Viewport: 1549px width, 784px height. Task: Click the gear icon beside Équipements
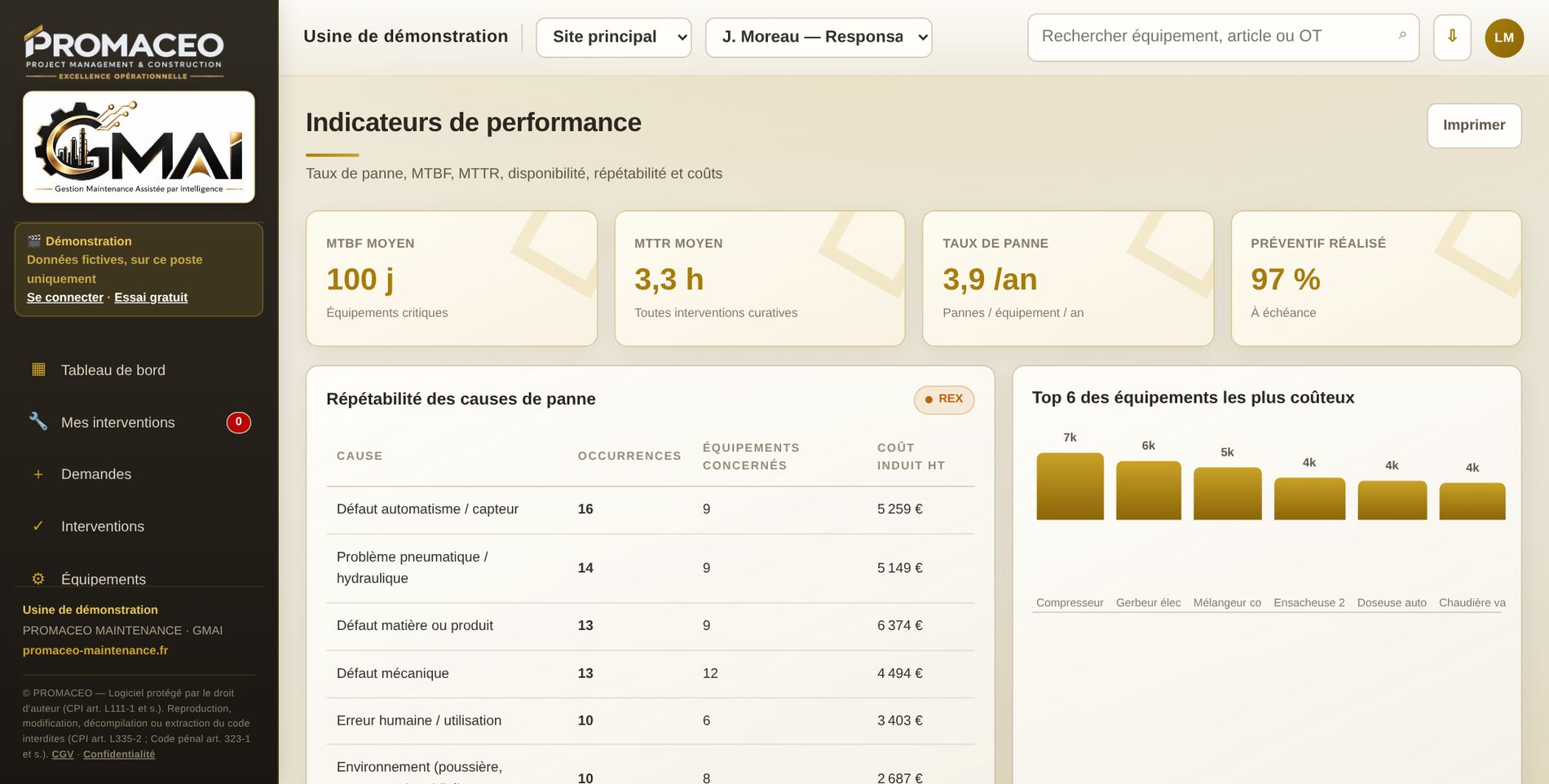point(38,579)
